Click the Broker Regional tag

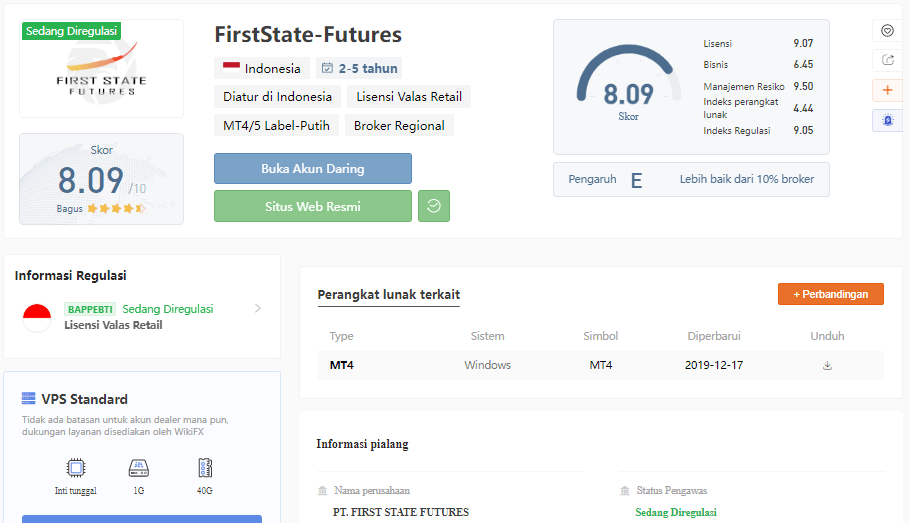click(399, 125)
